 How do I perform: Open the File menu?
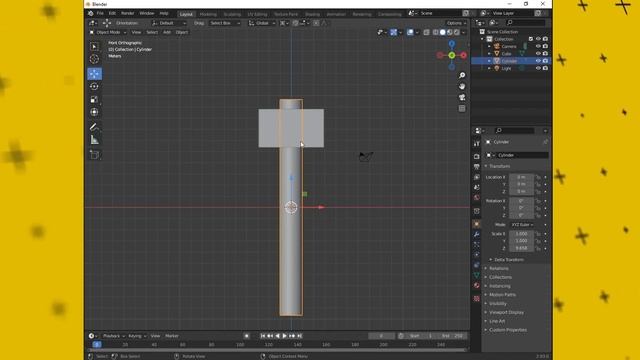[x=100, y=13]
